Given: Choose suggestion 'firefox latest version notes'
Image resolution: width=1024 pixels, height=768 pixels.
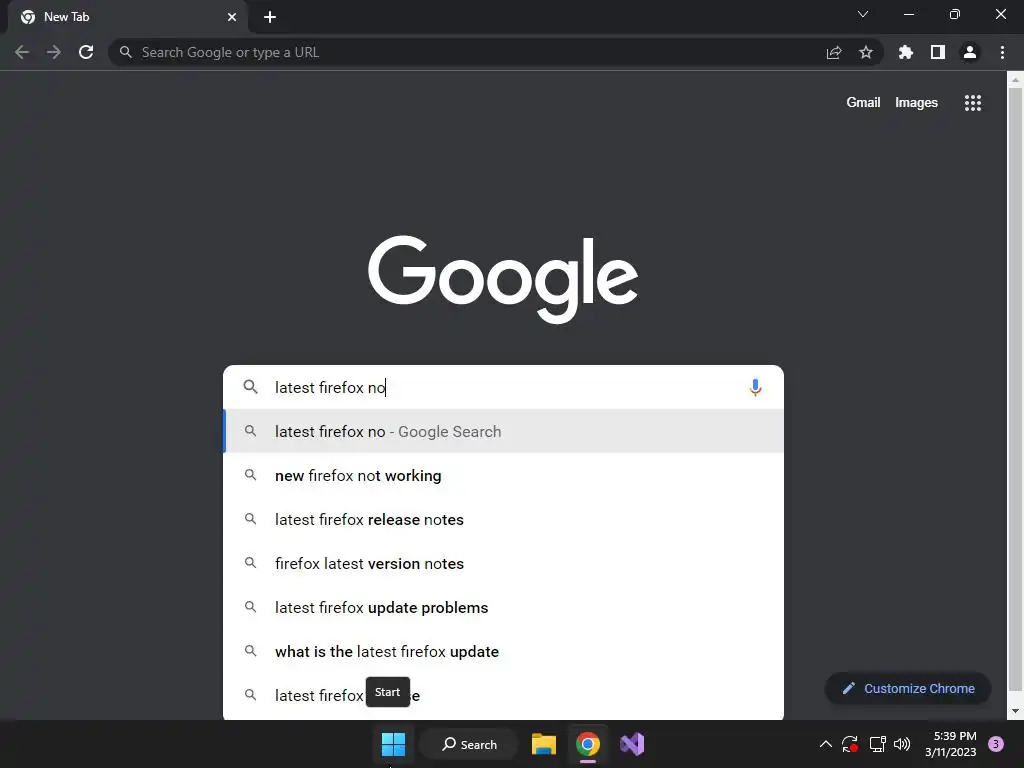Looking at the screenshot, I should coord(504,563).
